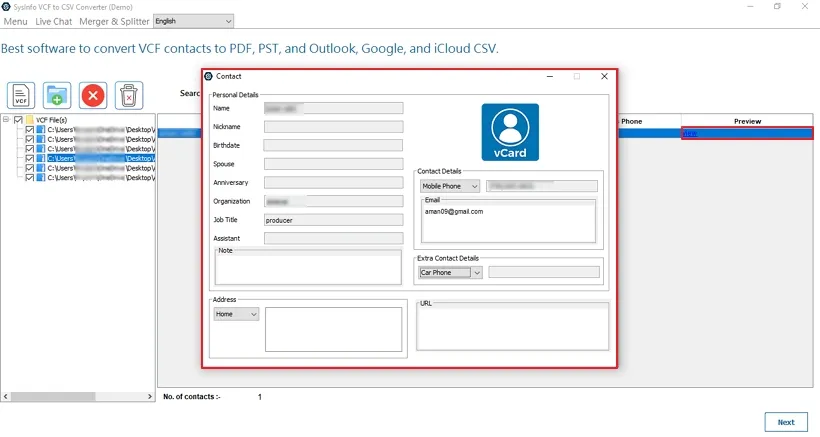
Task: Click the red remove icon
Action: coord(93,95)
